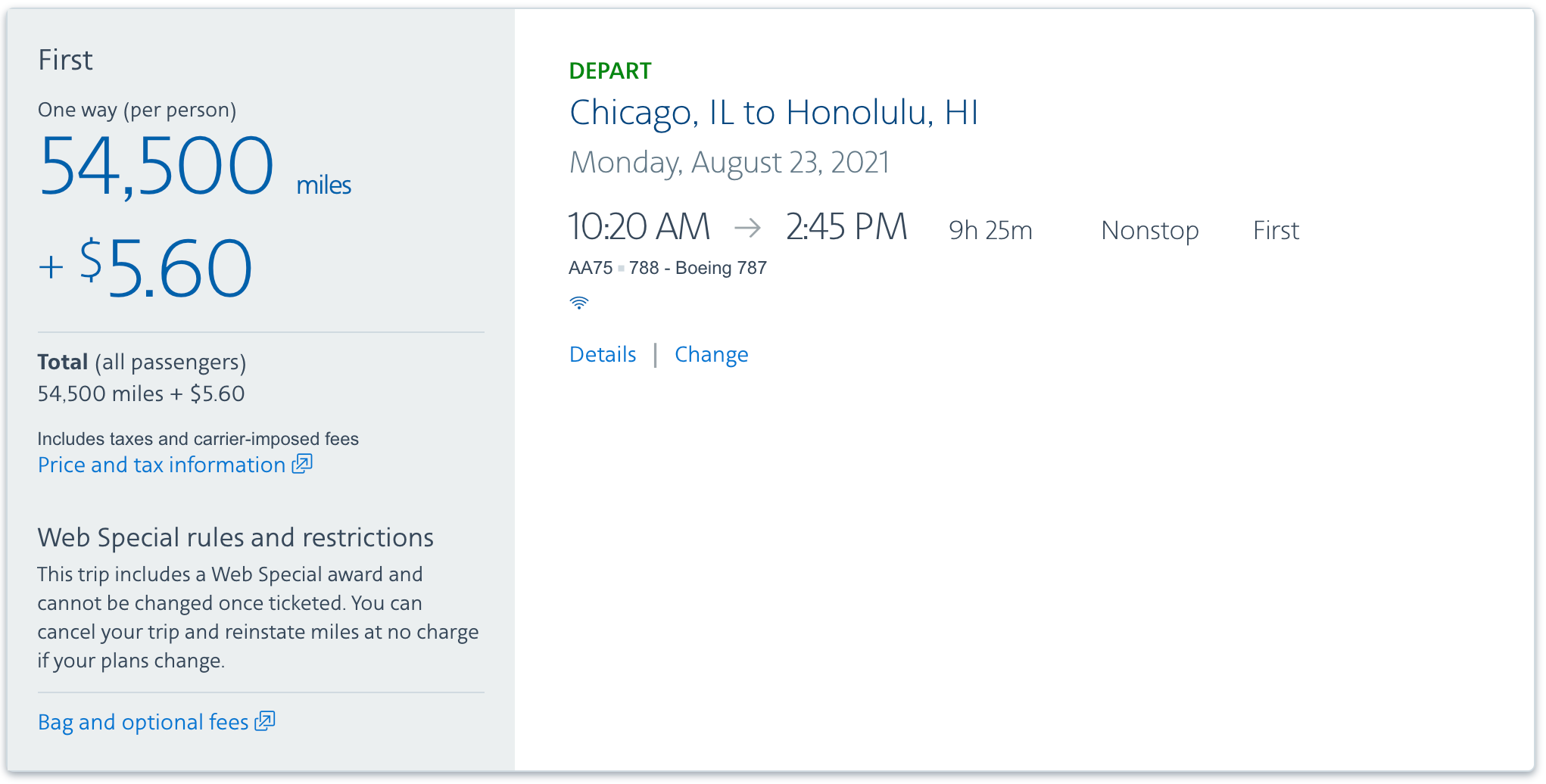This screenshot has height=784, width=1546.
Task: Click the 788 - Boeing 787 aircraft label
Action: [697, 268]
